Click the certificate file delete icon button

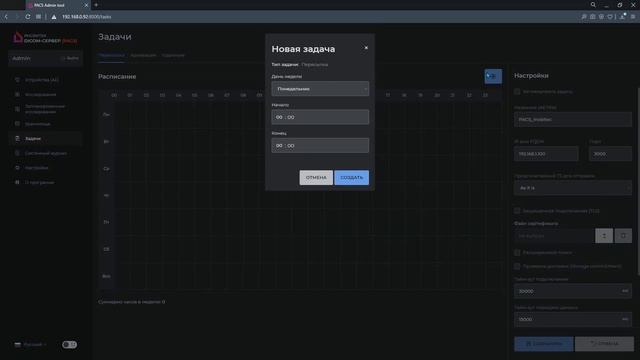click(623, 236)
